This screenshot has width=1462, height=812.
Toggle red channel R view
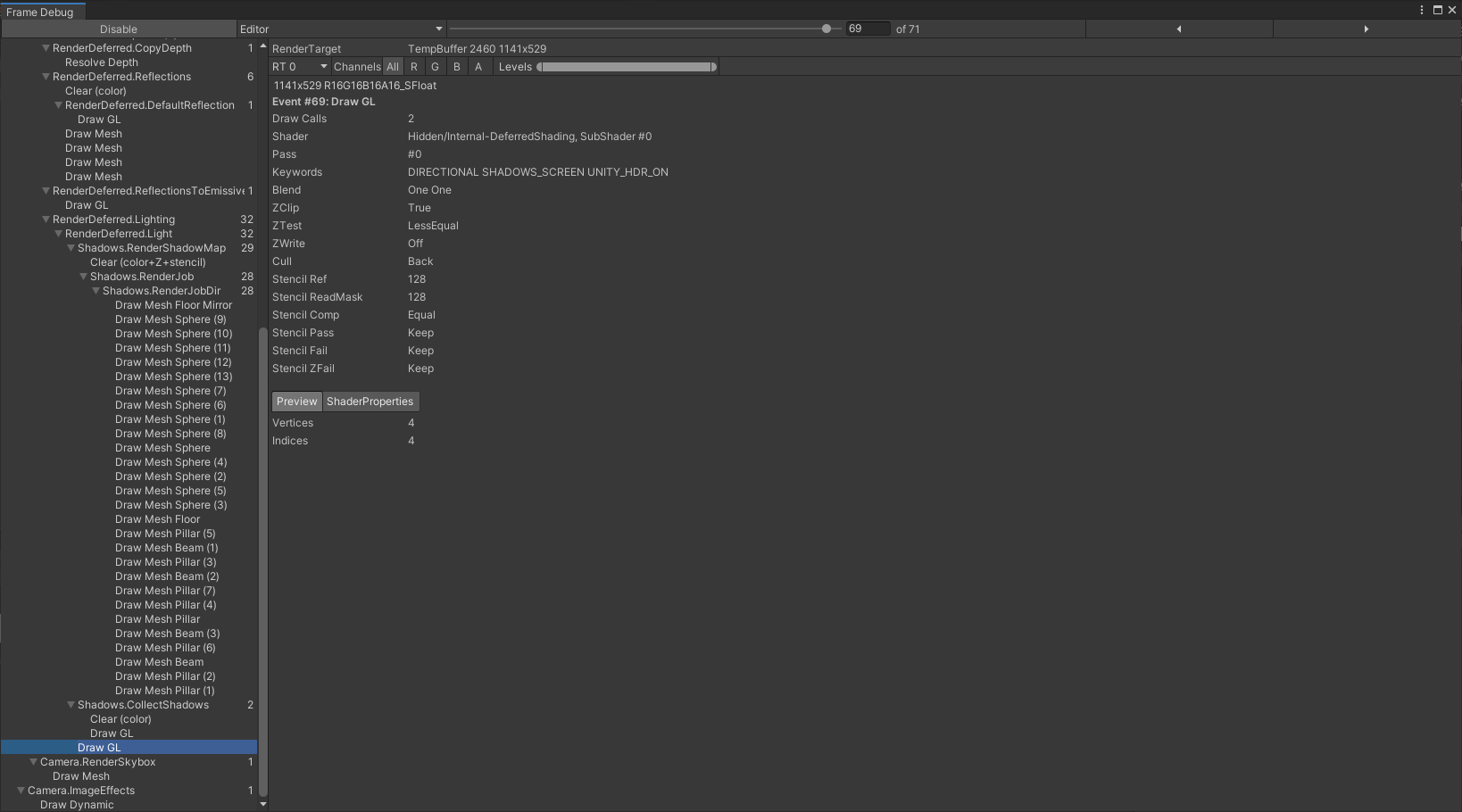coord(414,67)
